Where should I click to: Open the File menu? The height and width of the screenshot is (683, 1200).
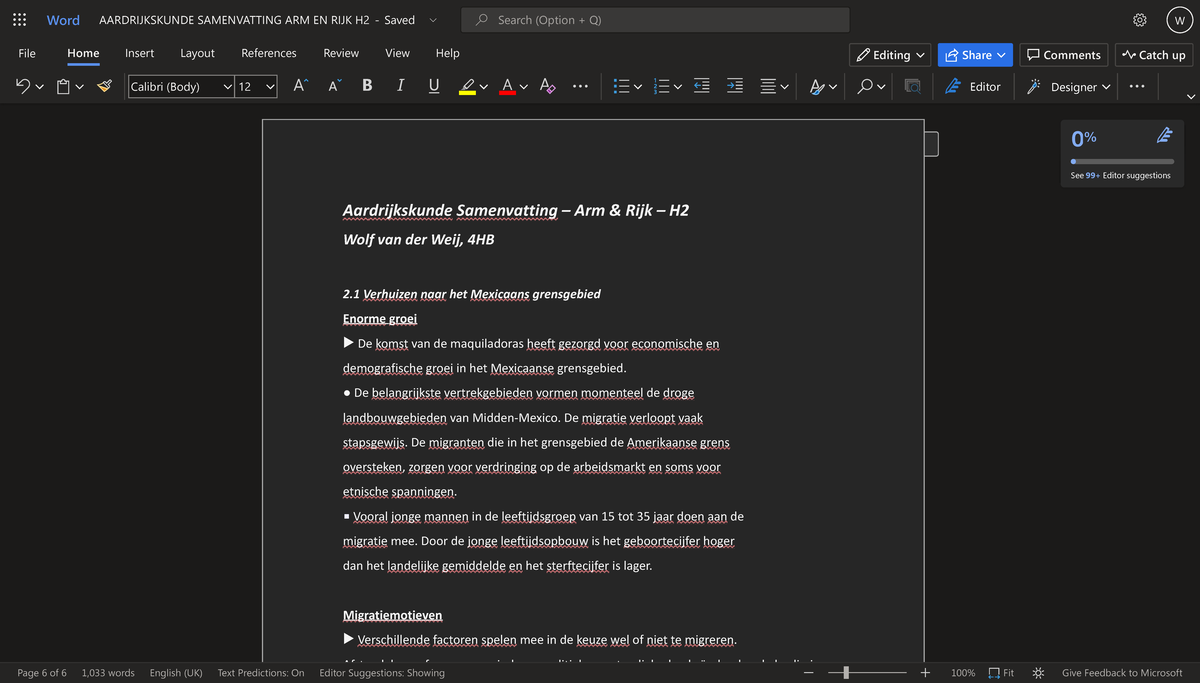click(x=27, y=53)
